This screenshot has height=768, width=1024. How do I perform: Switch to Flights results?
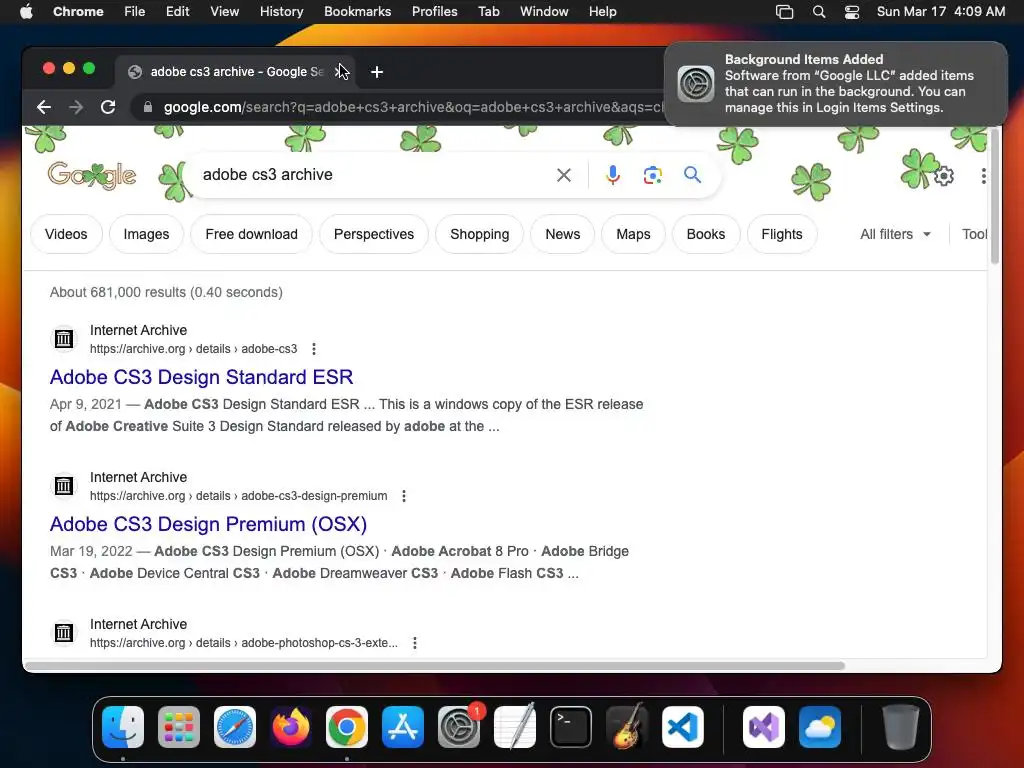(782, 234)
